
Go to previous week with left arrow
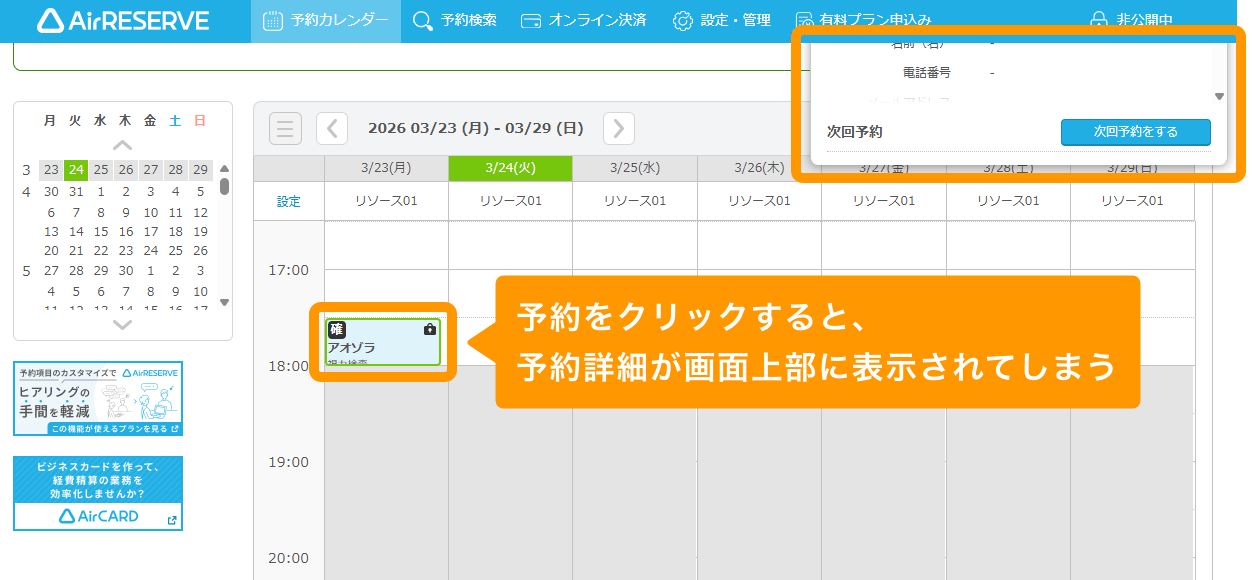tap(332, 128)
